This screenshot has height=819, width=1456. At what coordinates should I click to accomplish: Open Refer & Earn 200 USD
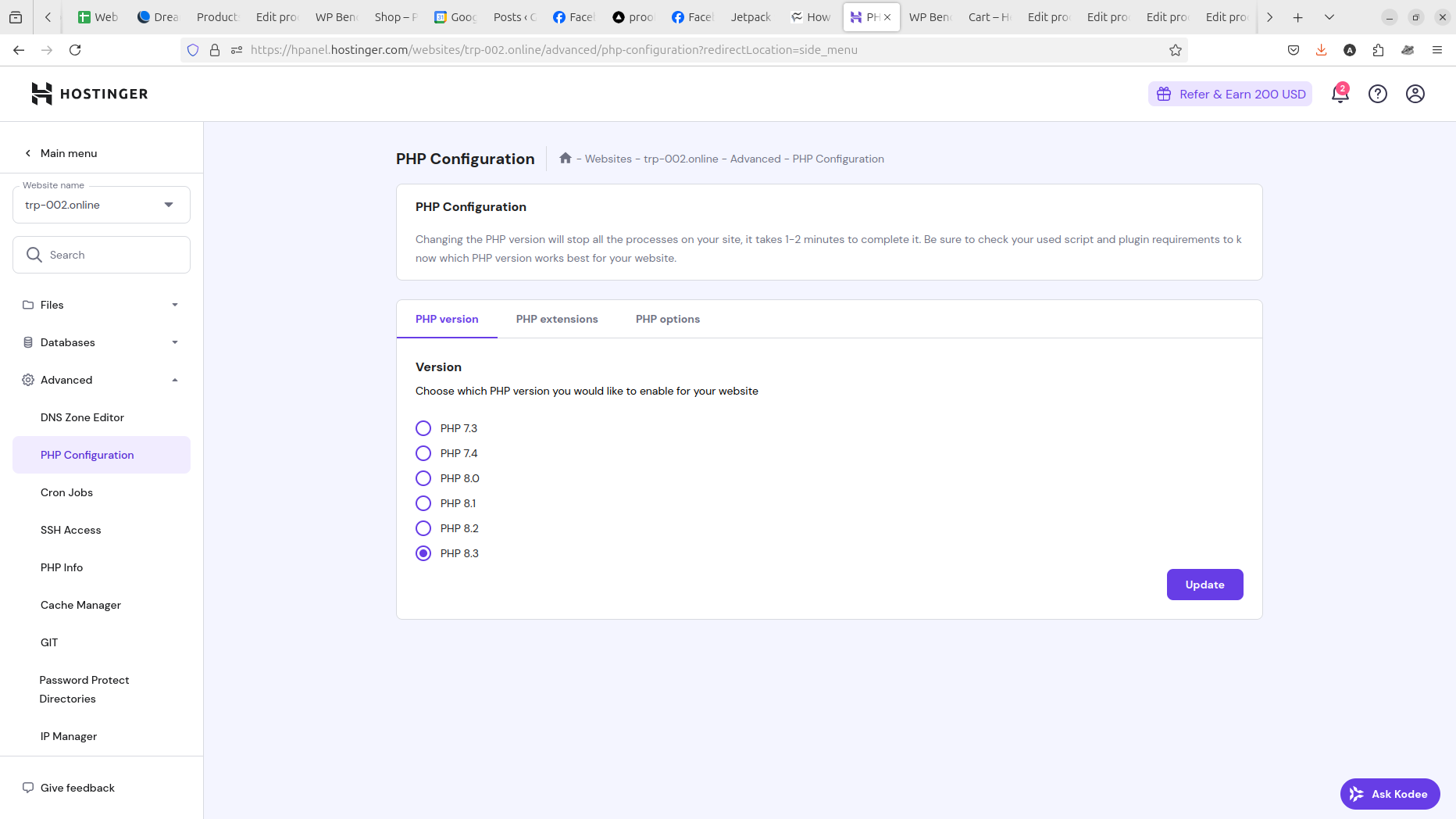click(x=1230, y=94)
